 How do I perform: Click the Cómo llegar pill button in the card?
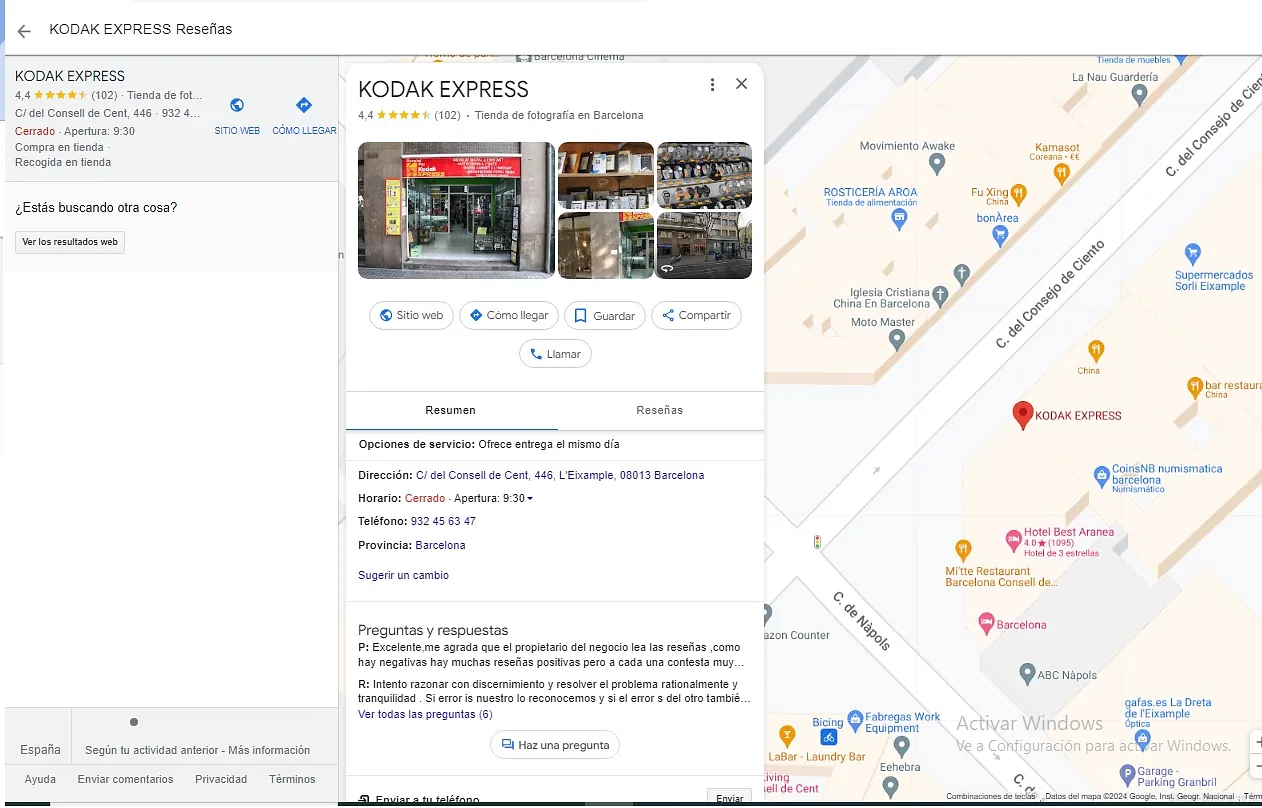point(508,315)
